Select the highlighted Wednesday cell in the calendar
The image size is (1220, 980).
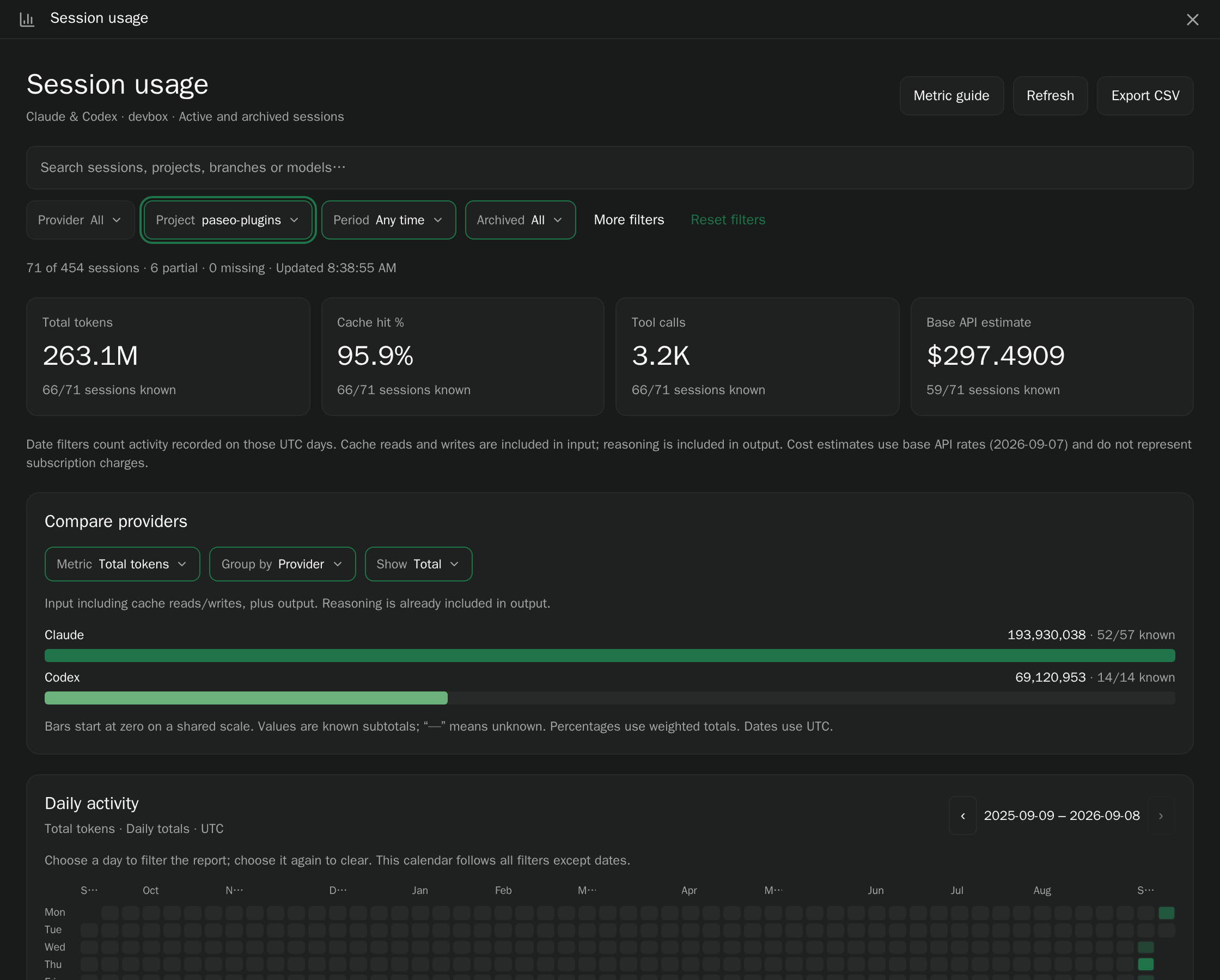pyautogui.click(x=1145, y=947)
